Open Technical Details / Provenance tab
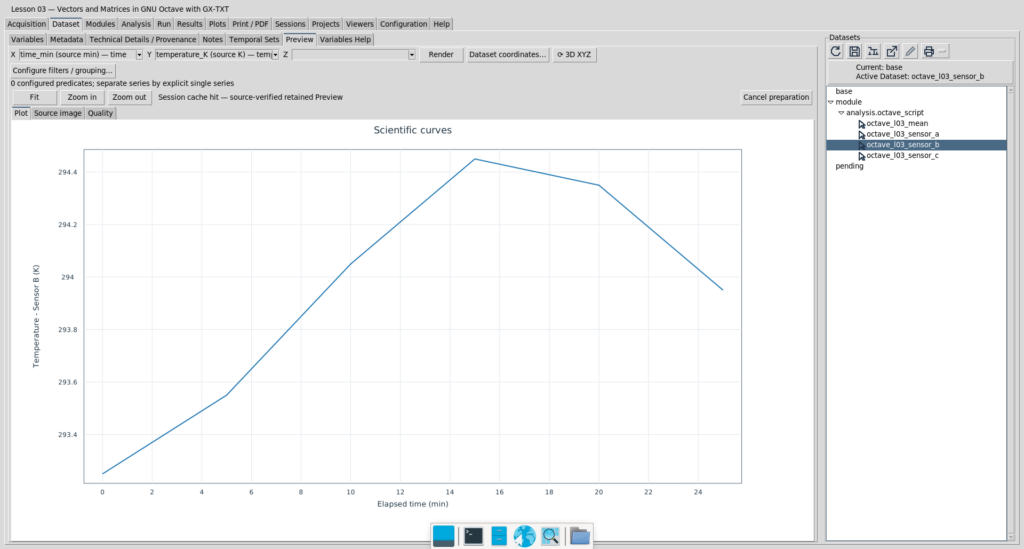Screen dimensions: 1024x549 [142, 40]
